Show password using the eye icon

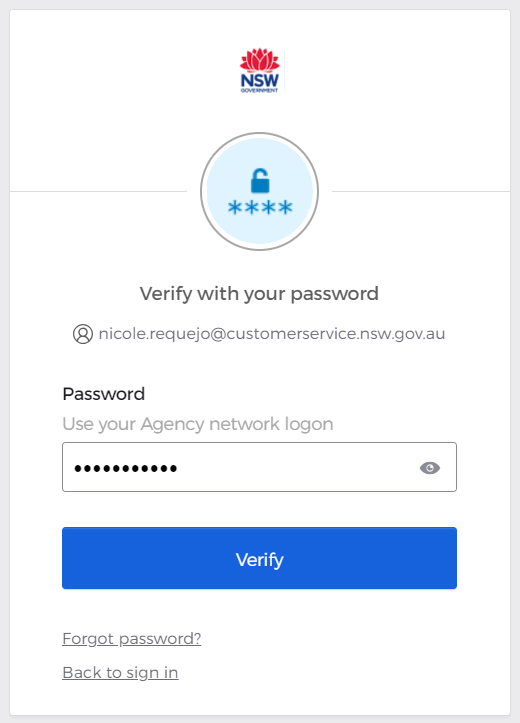(430, 468)
